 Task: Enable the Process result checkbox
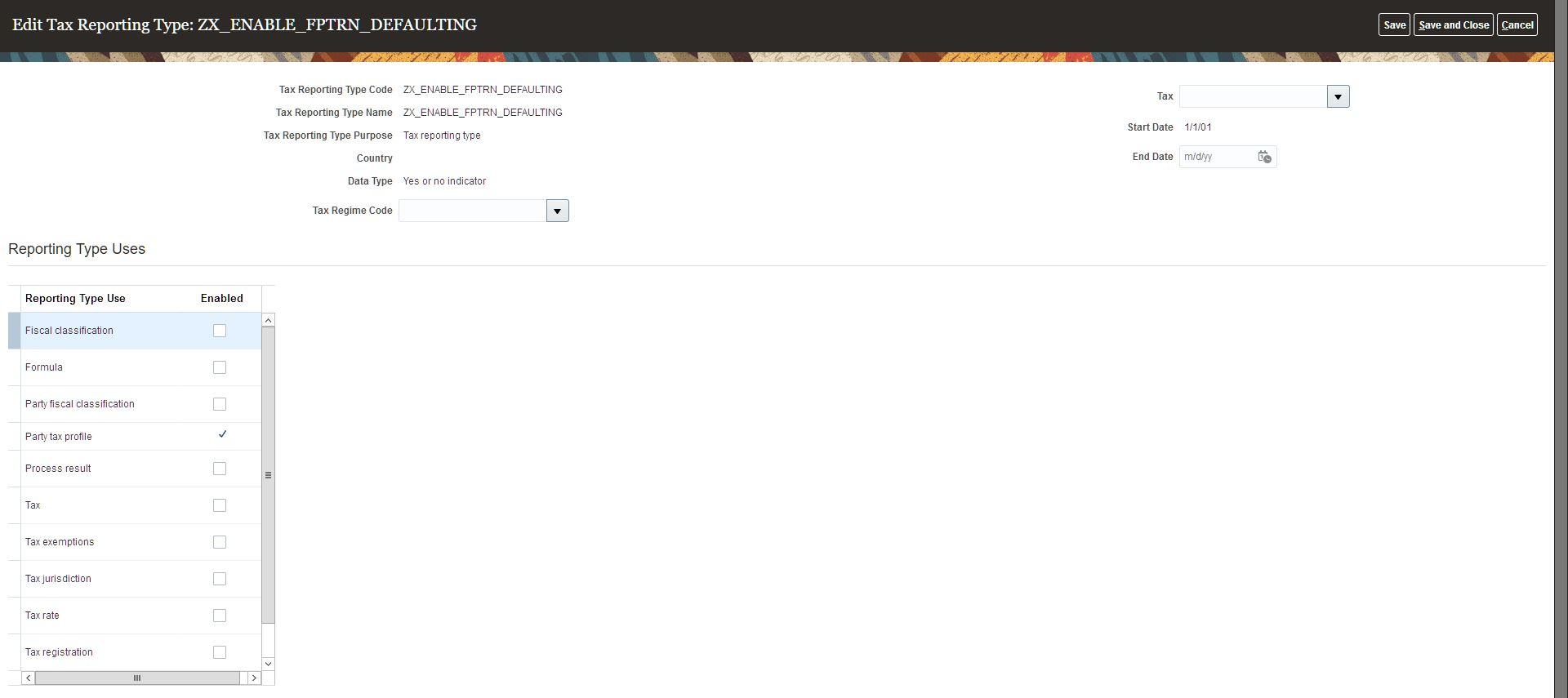[x=220, y=469]
